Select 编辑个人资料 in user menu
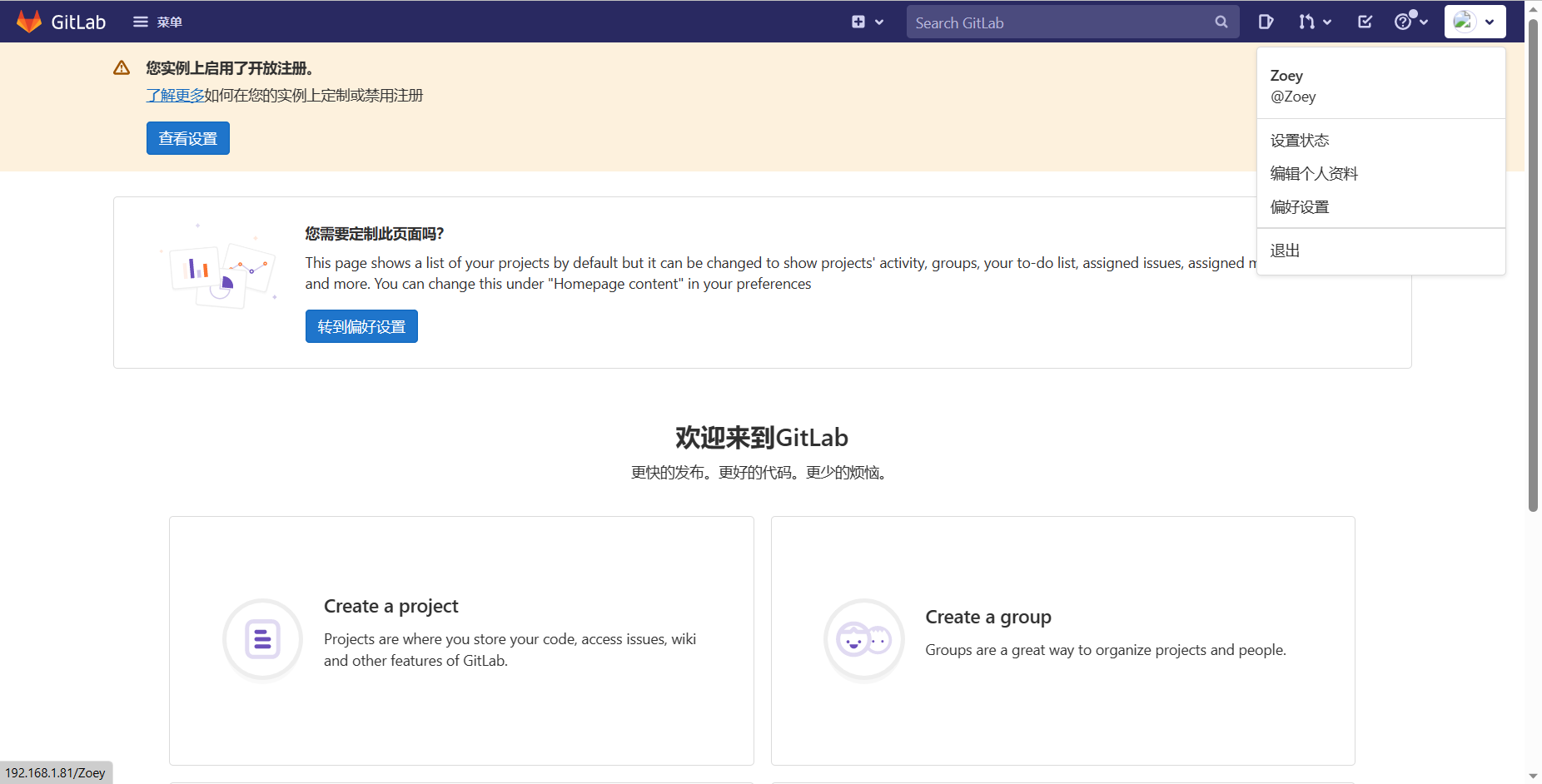Viewport: 1542px width, 784px height. [1380, 174]
